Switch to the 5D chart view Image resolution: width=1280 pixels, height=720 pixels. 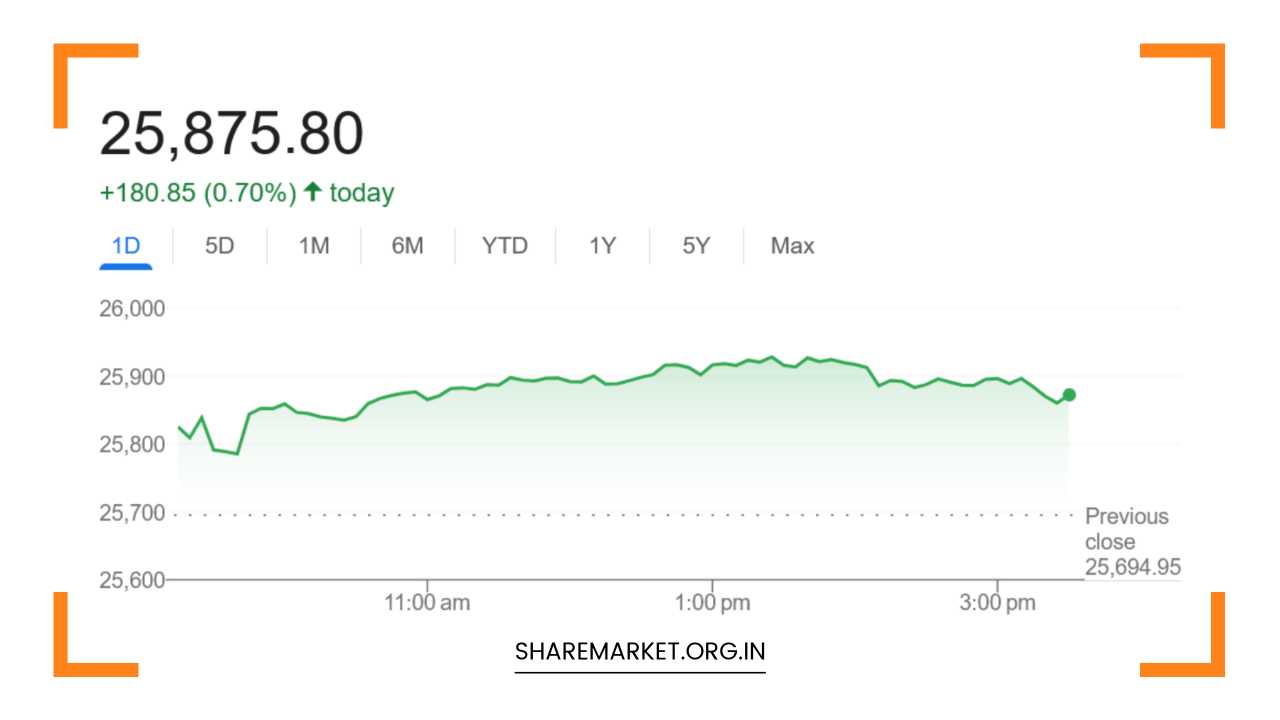click(219, 246)
